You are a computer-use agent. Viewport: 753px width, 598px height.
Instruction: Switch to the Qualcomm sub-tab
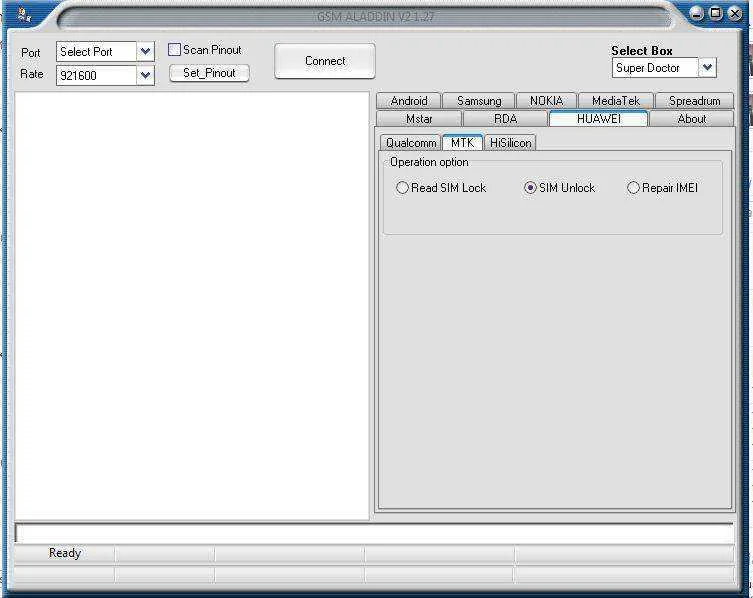(411, 143)
